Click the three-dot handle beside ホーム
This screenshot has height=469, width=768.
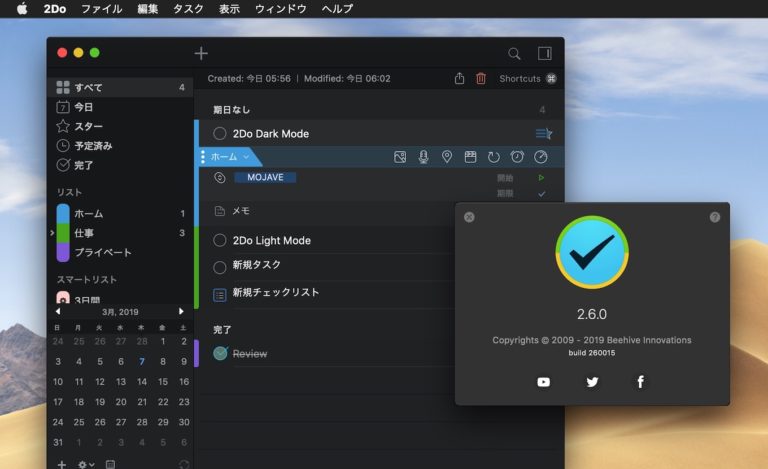203,157
